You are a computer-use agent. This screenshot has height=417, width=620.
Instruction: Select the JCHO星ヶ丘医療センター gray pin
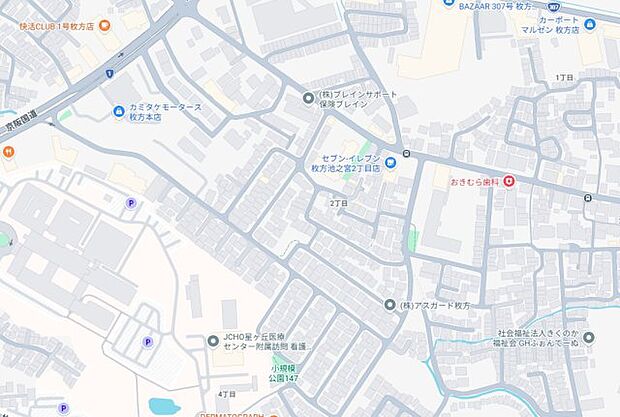point(214,341)
